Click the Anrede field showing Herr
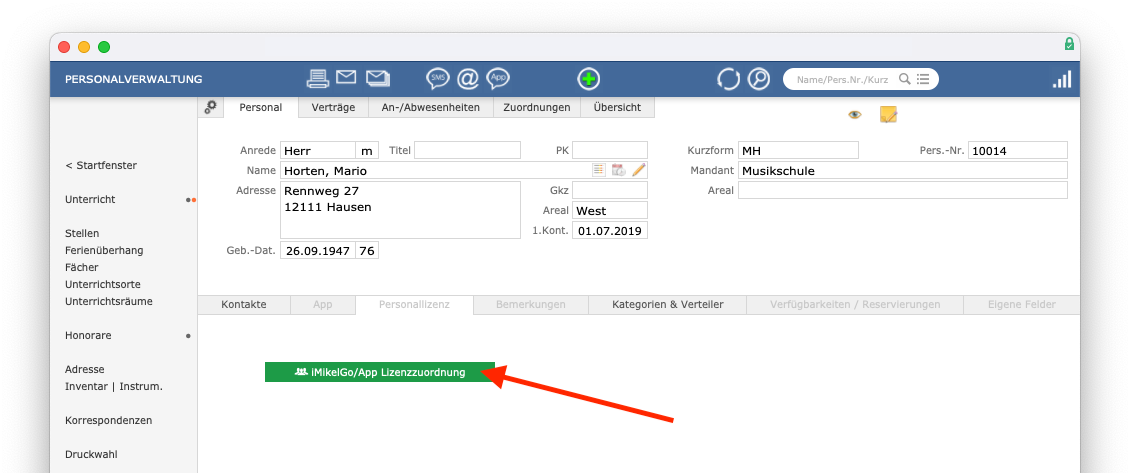 317,151
